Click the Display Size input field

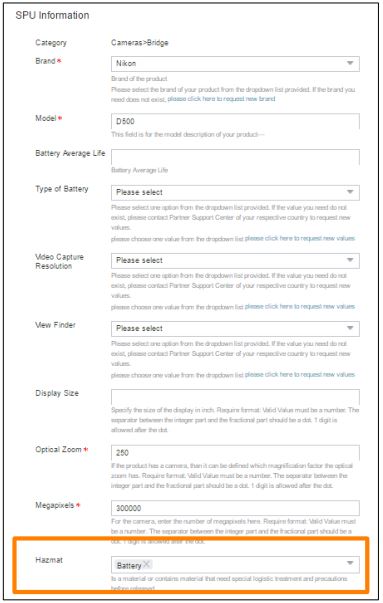tap(235, 397)
